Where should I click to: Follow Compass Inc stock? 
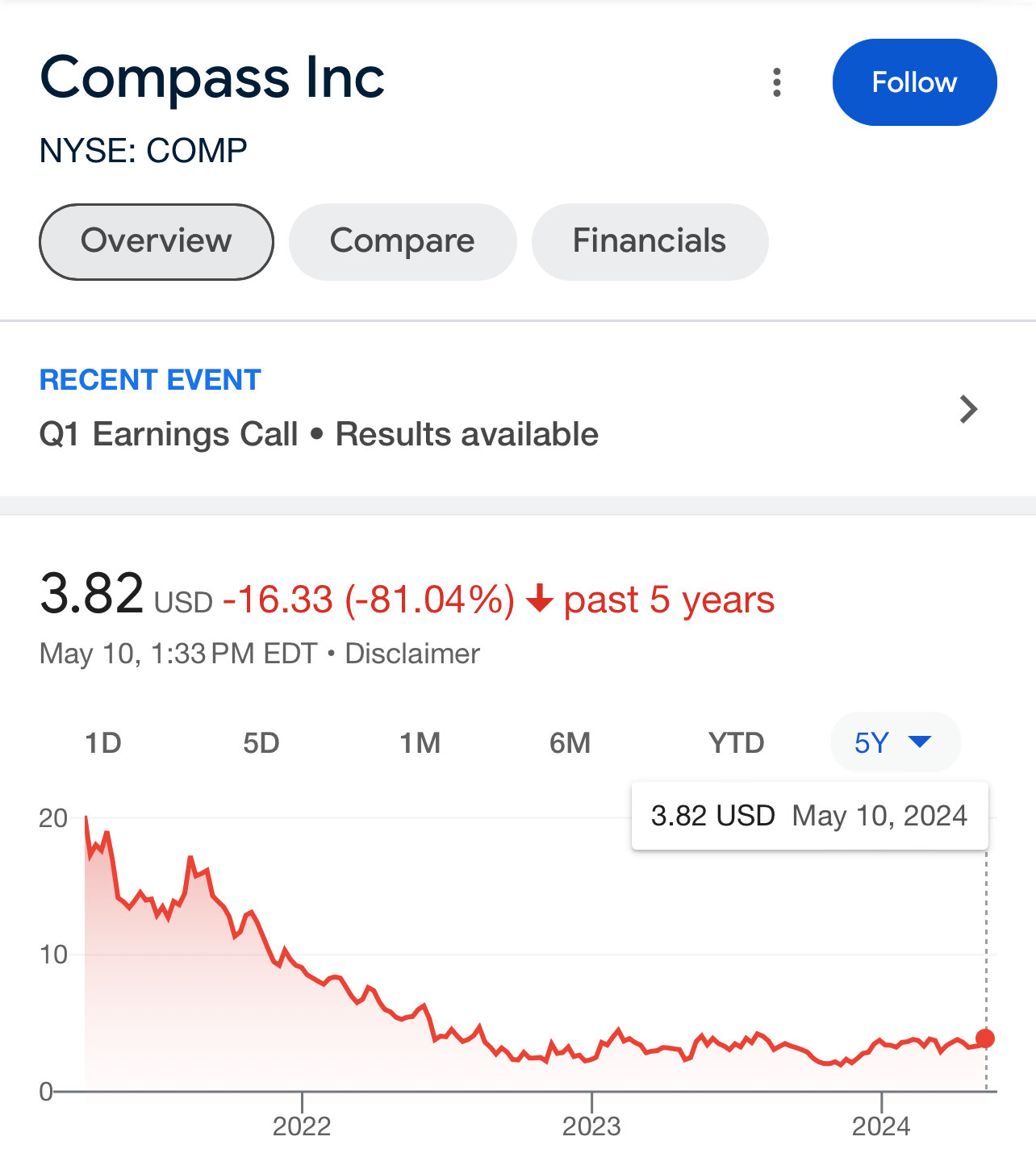914,82
